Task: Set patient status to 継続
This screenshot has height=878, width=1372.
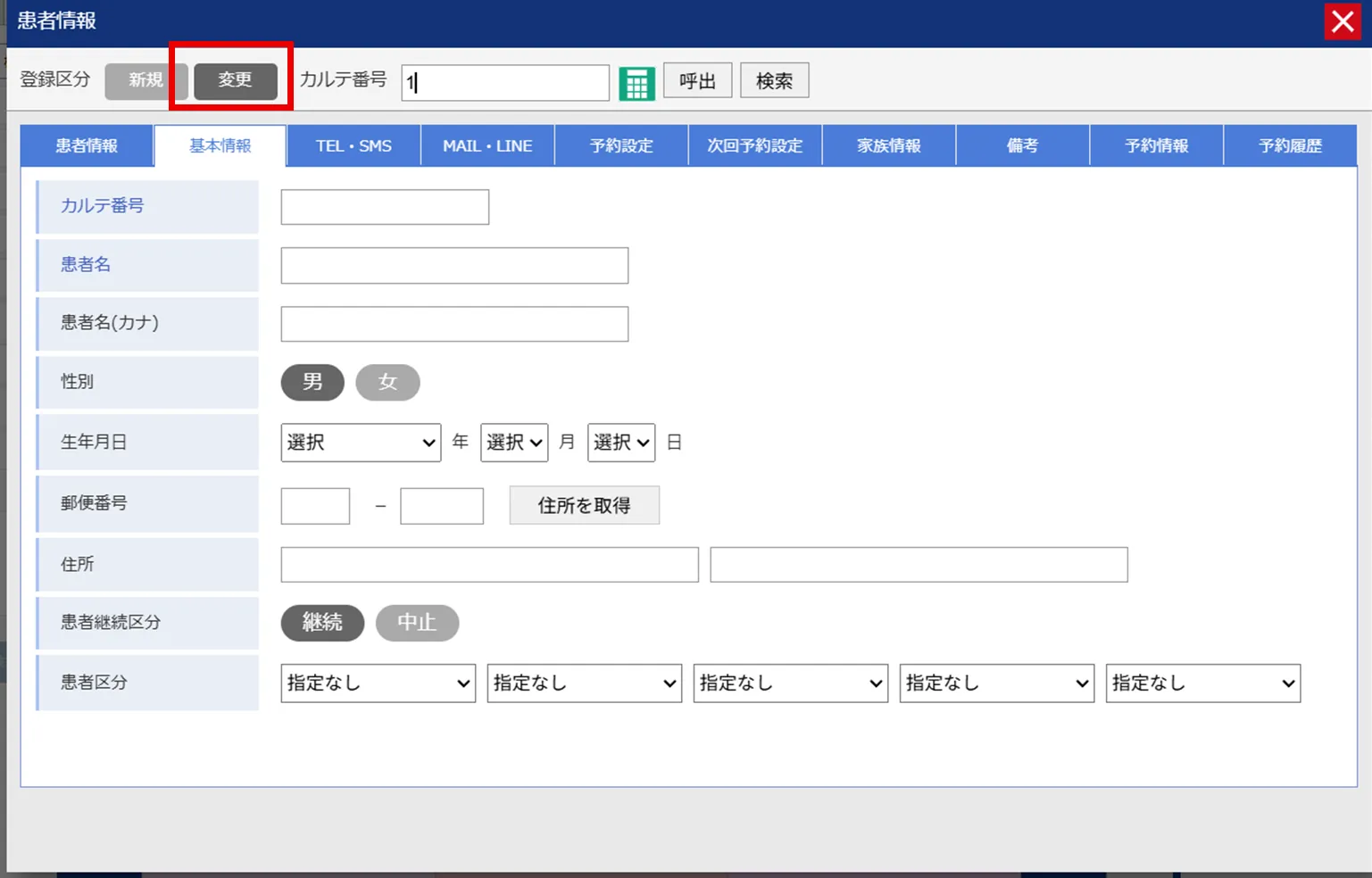Action: (x=322, y=623)
